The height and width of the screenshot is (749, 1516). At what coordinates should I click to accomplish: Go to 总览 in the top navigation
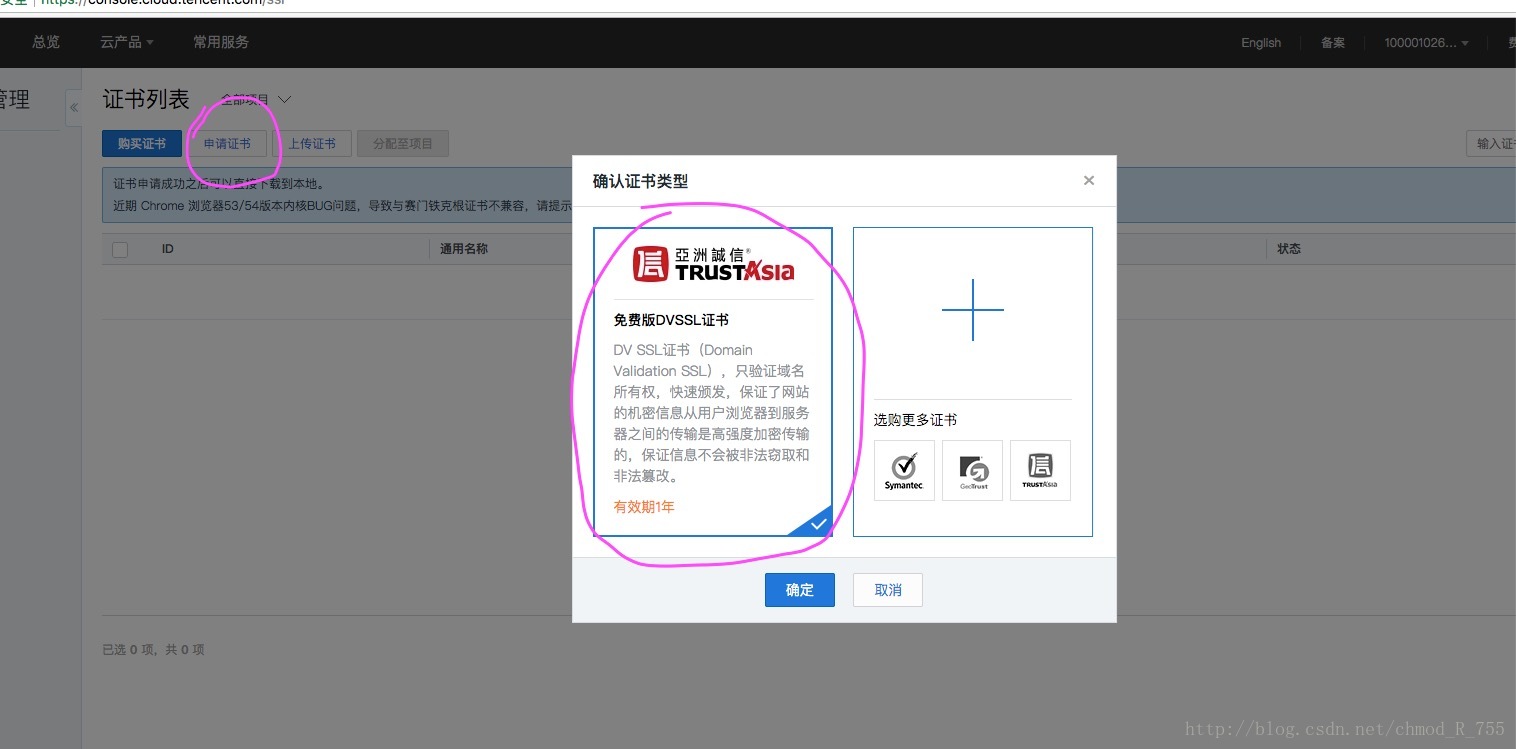coord(46,42)
